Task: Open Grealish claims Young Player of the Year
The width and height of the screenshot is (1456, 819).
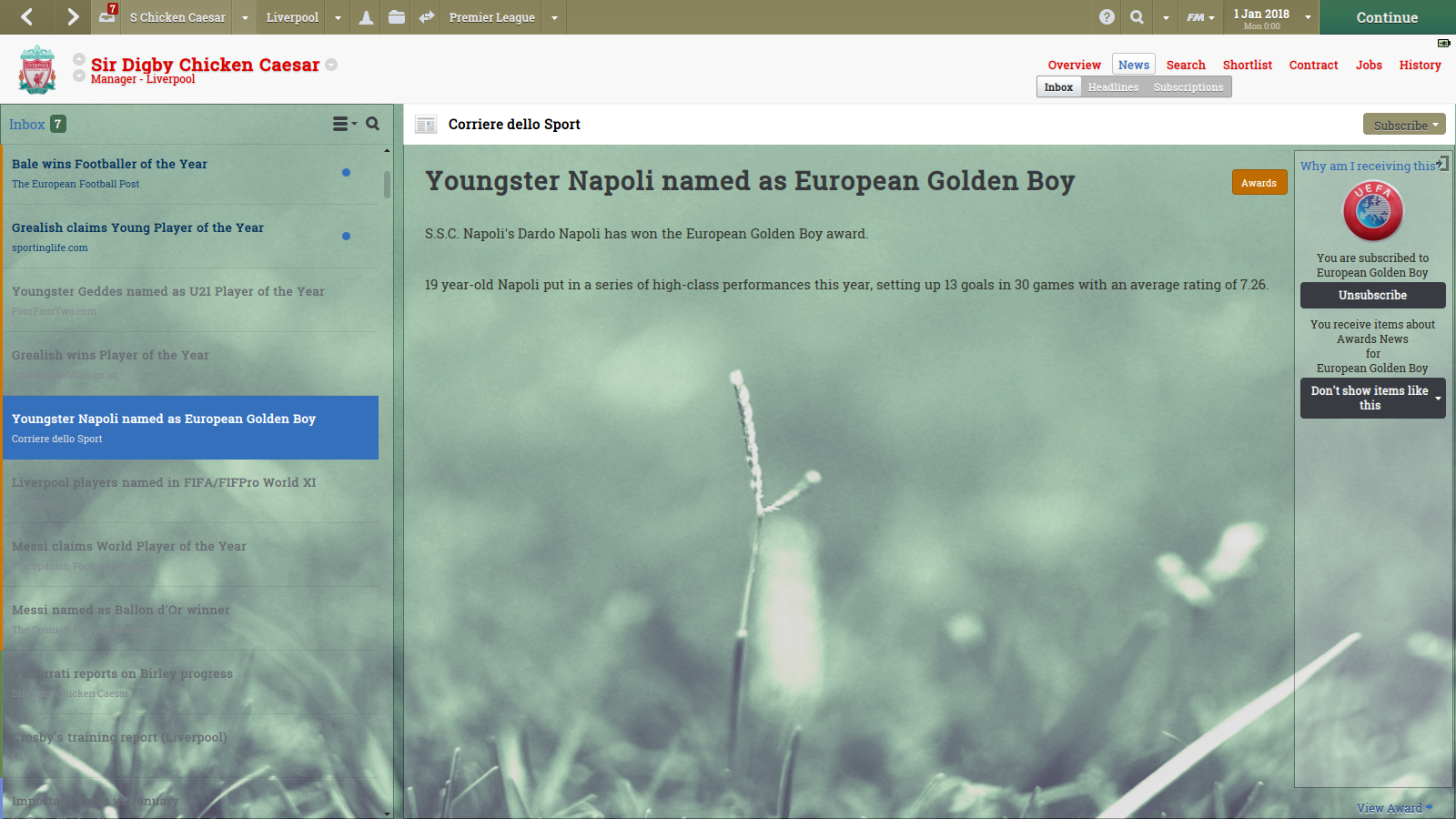Action: click(191, 237)
